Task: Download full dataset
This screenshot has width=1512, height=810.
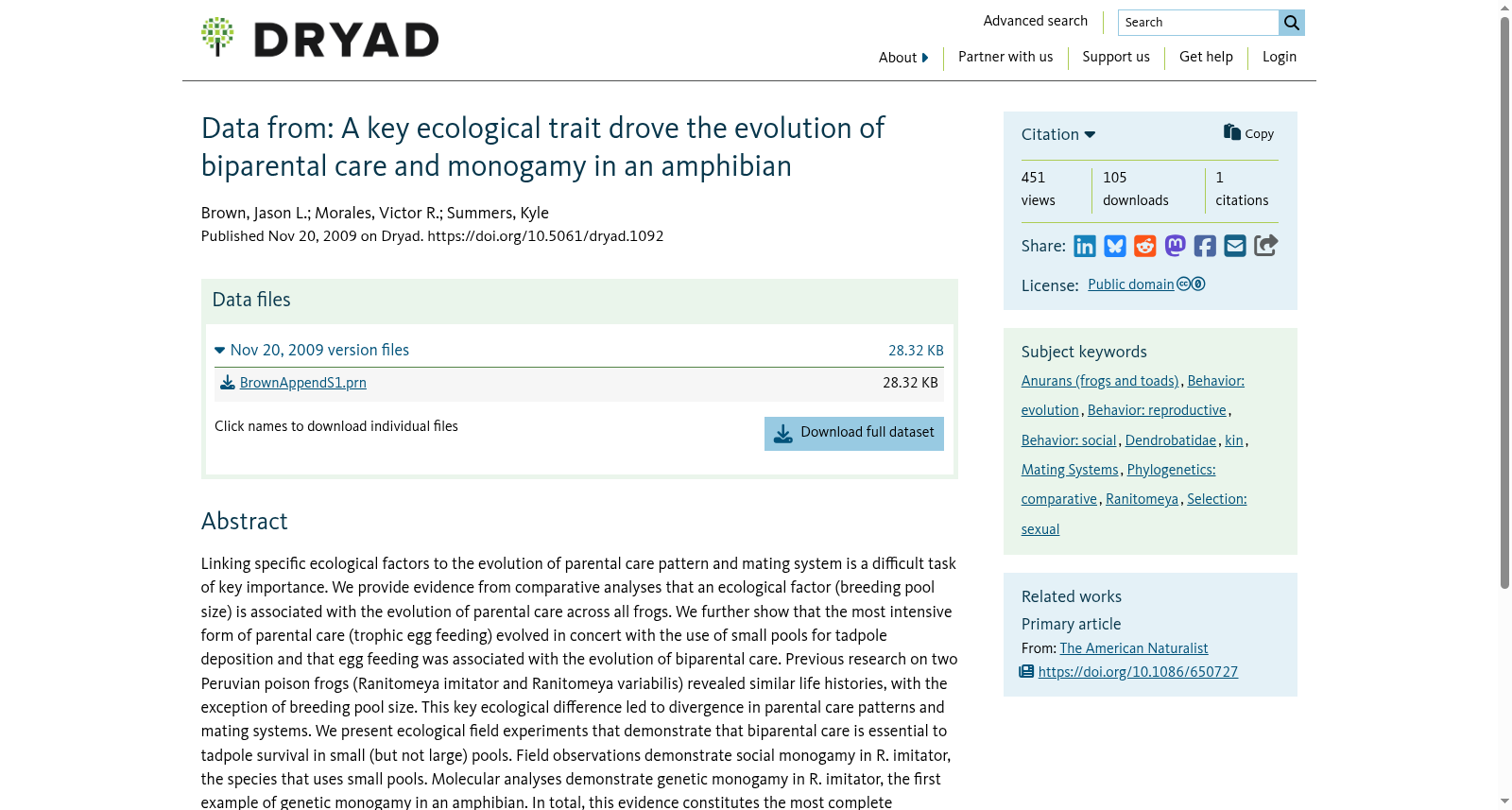Action: [x=854, y=434]
